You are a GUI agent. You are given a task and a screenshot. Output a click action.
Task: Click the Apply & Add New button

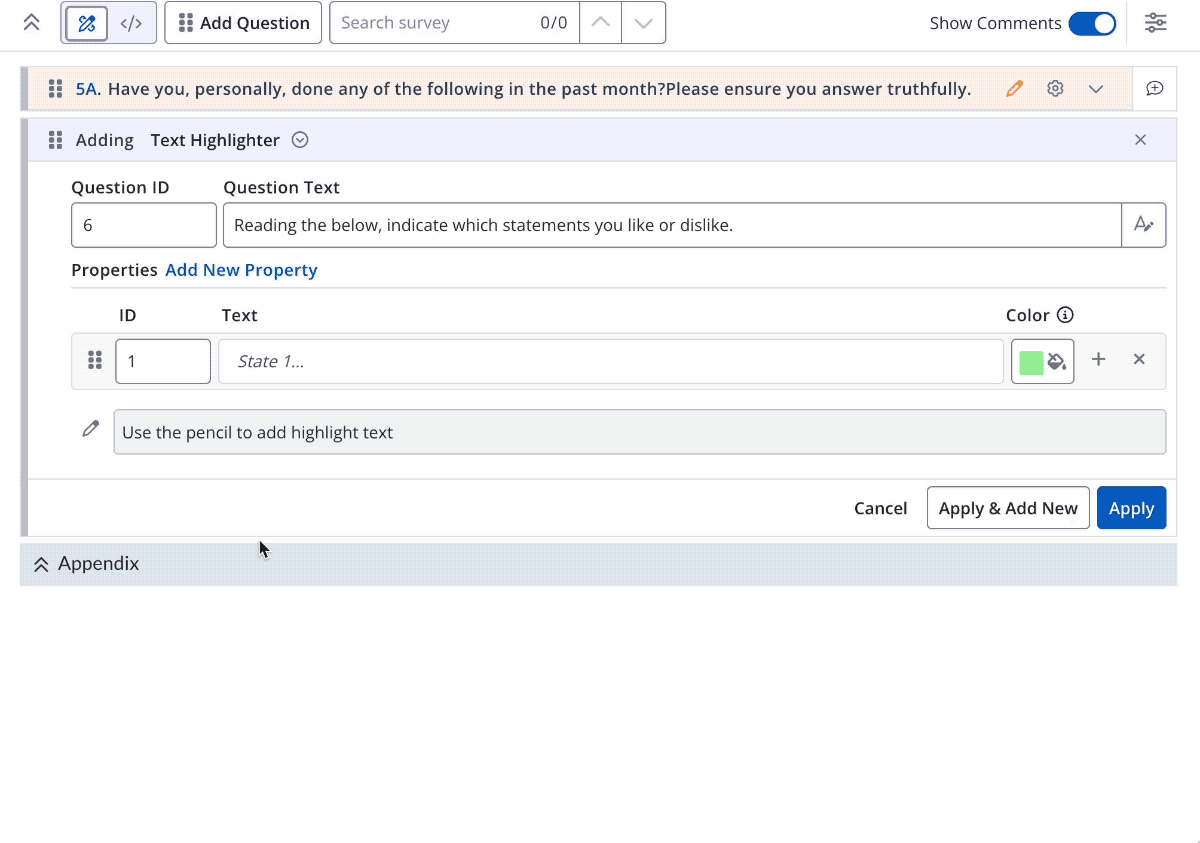click(x=1008, y=508)
